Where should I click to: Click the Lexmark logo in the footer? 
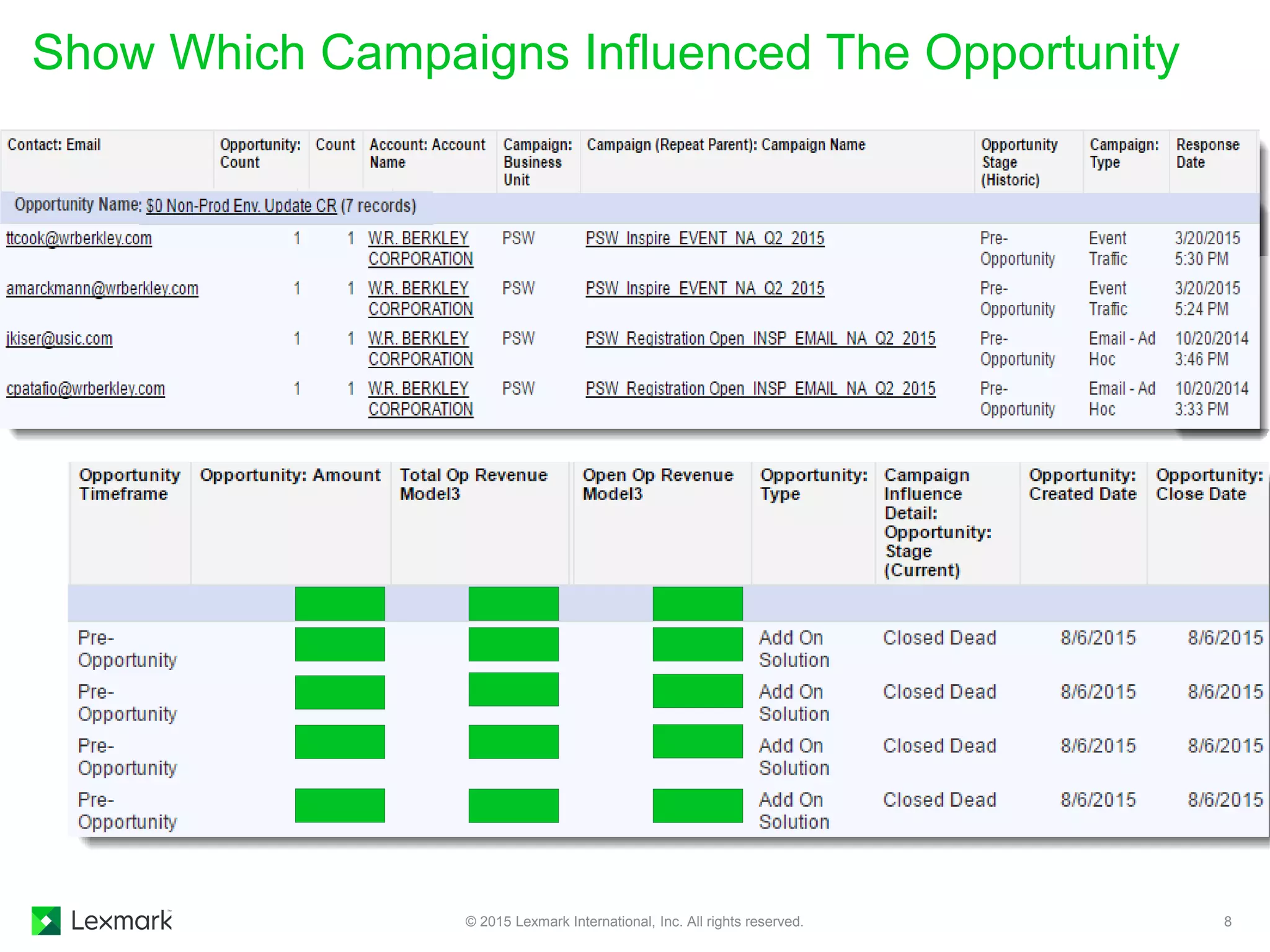(x=102, y=920)
